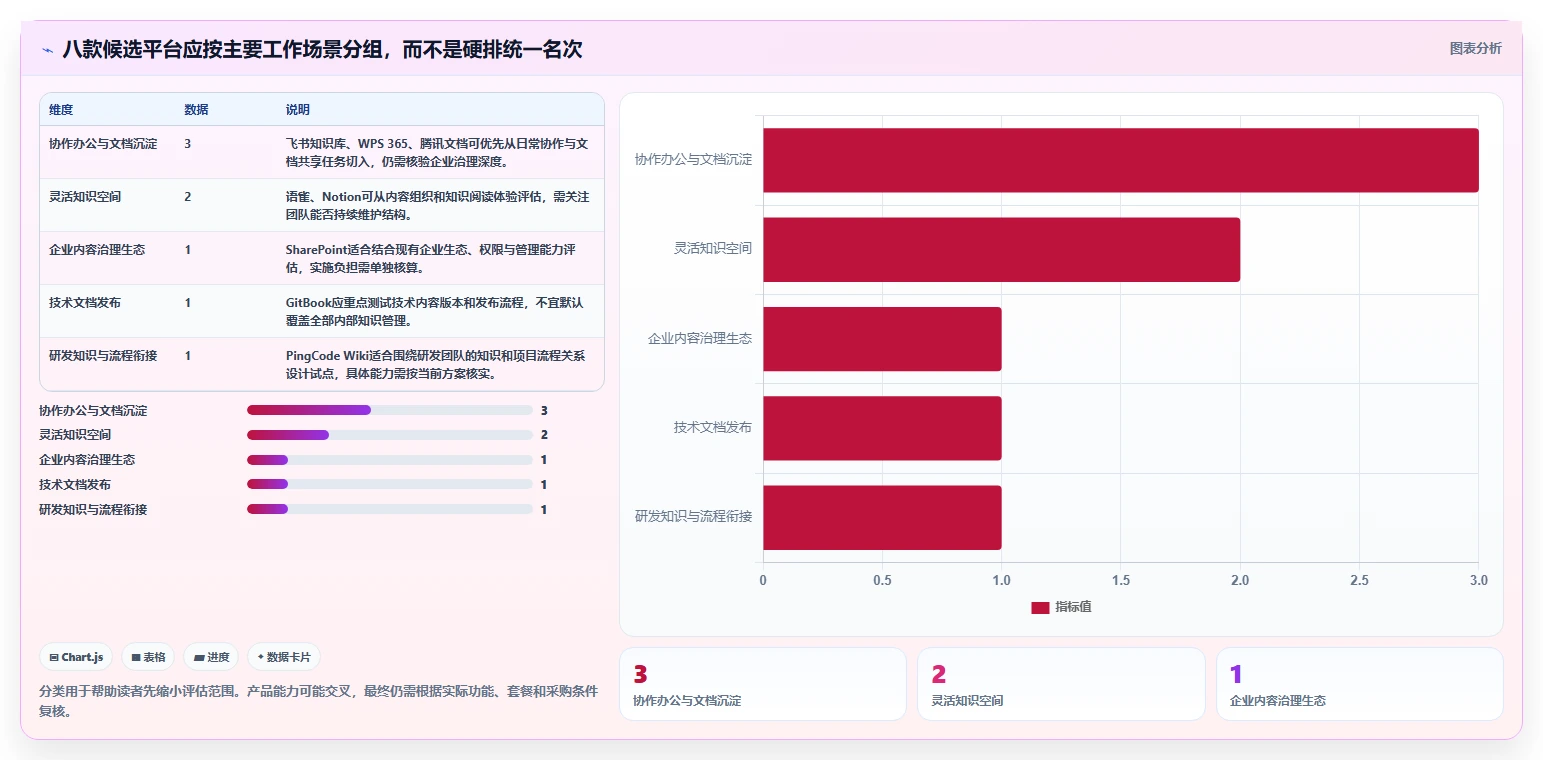Click the 灵活知识空间 chart bar
1543x760 pixels.
pyautogui.click(x=1001, y=249)
